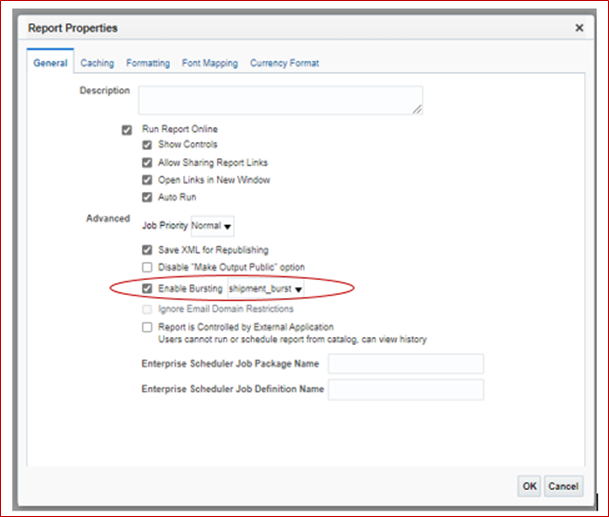Close the Report Properties dialog
Viewport: 609px width, 517px height.
point(579,28)
